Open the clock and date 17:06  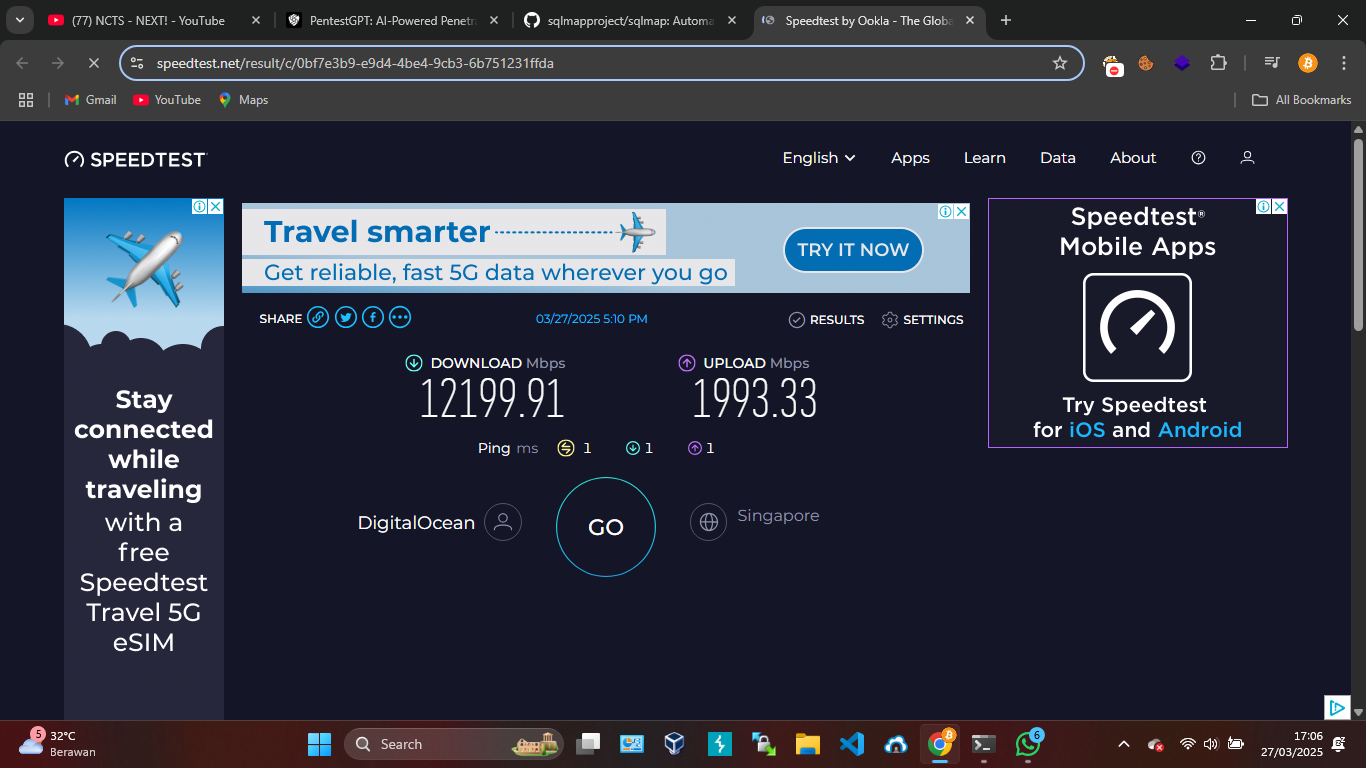[1292, 744]
